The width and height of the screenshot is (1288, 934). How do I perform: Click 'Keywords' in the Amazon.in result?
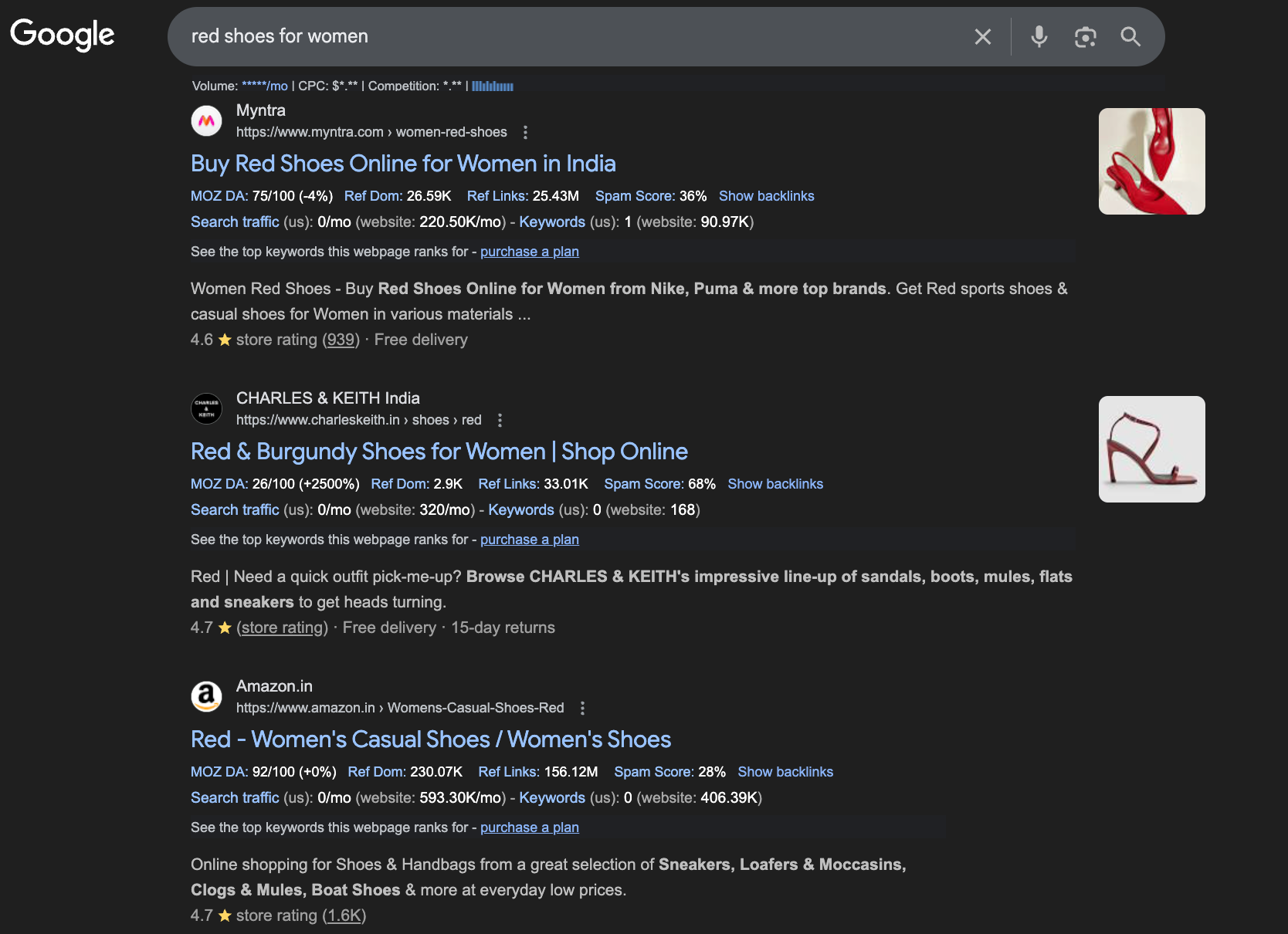pos(552,798)
